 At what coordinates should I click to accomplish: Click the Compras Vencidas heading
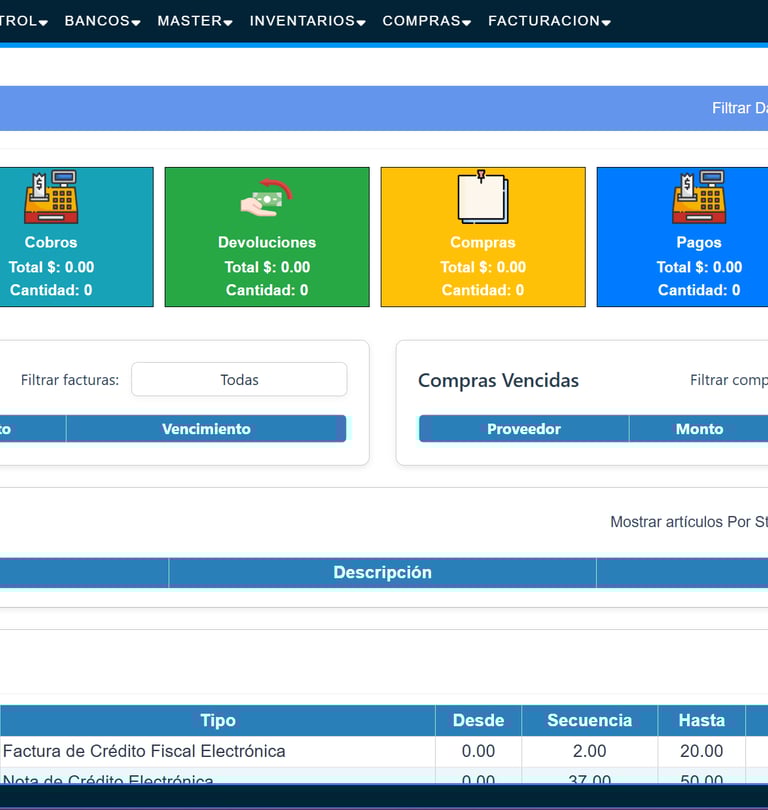(498, 380)
